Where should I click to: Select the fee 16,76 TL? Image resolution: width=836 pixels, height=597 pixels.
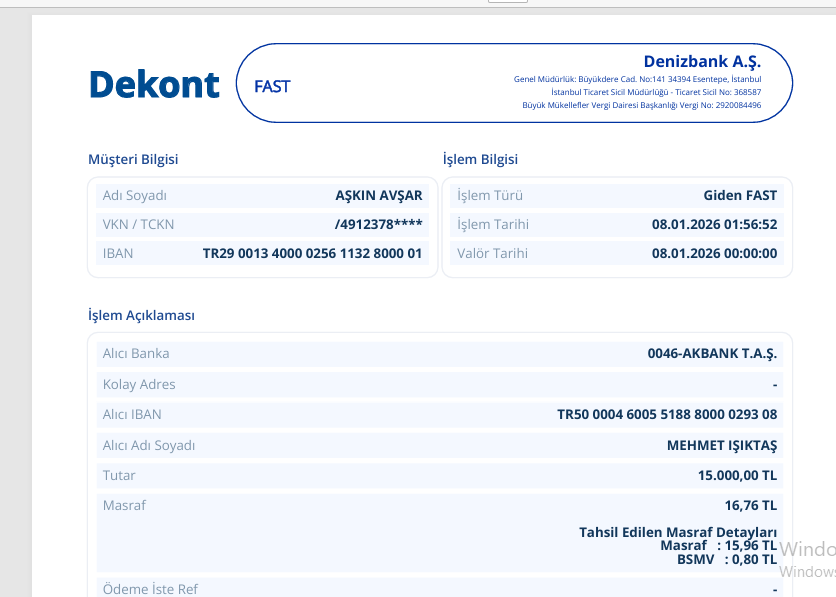pos(750,505)
